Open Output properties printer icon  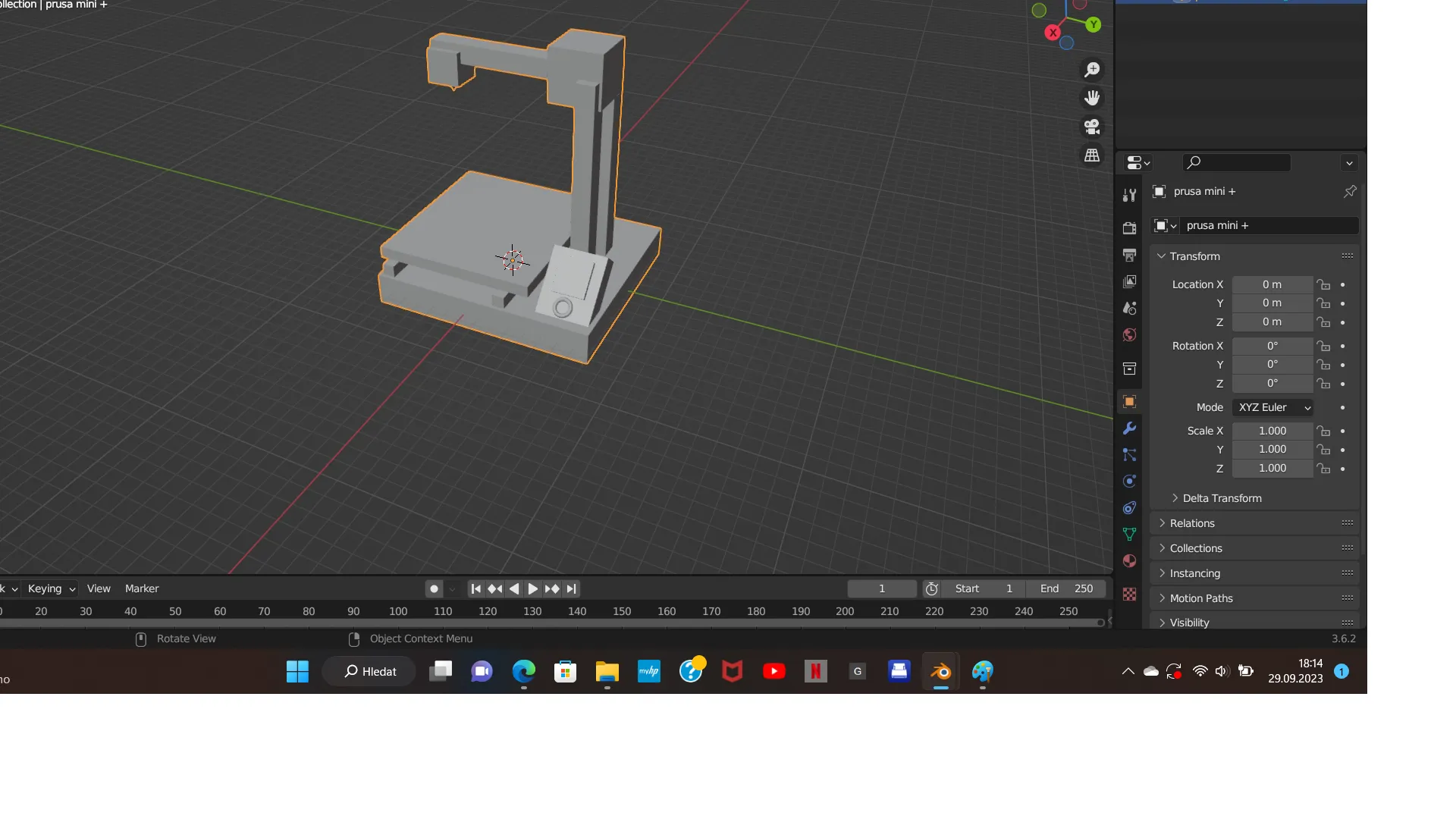(x=1129, y=255)
